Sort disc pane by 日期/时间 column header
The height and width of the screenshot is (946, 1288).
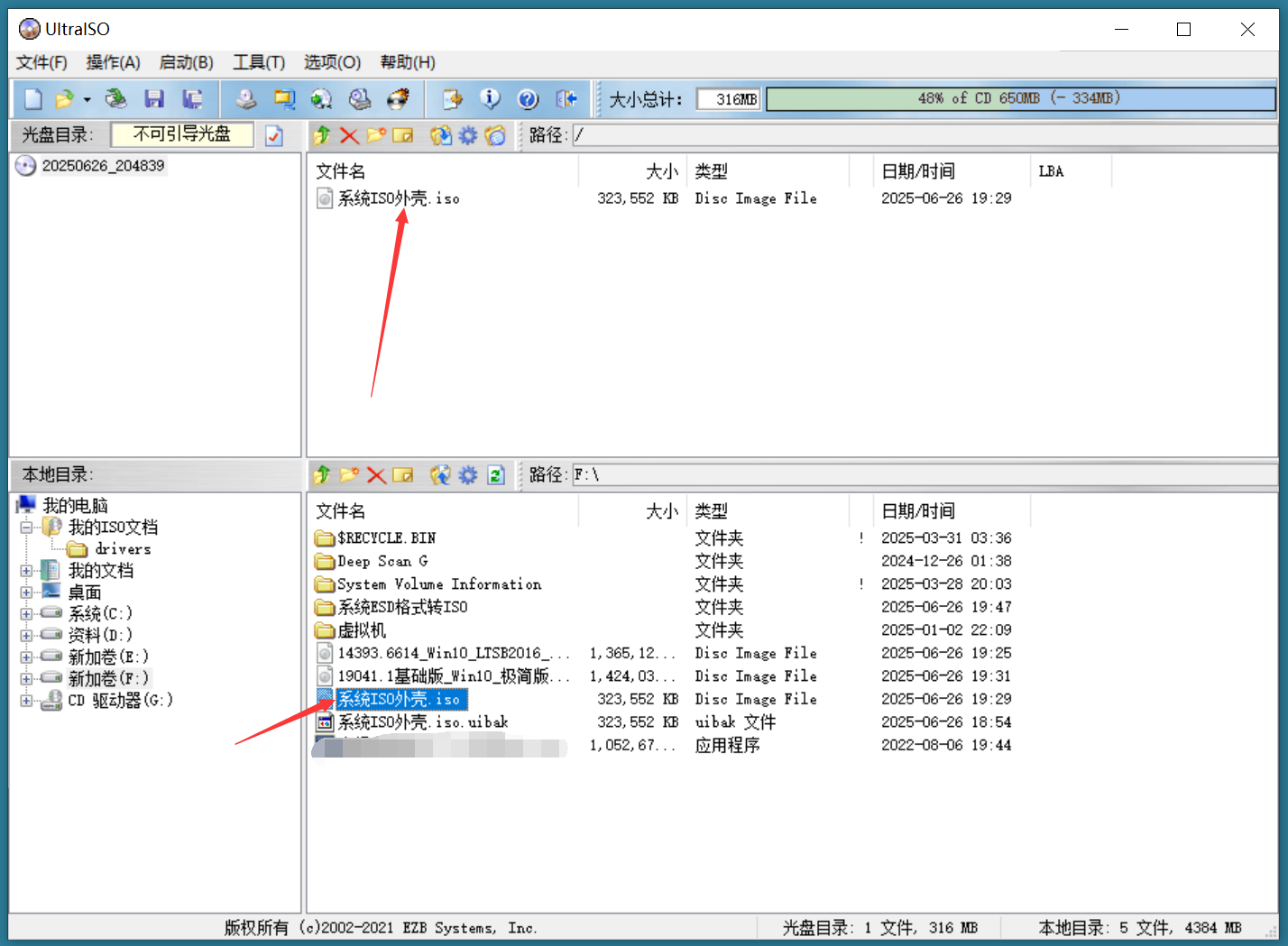pos(952,171)
